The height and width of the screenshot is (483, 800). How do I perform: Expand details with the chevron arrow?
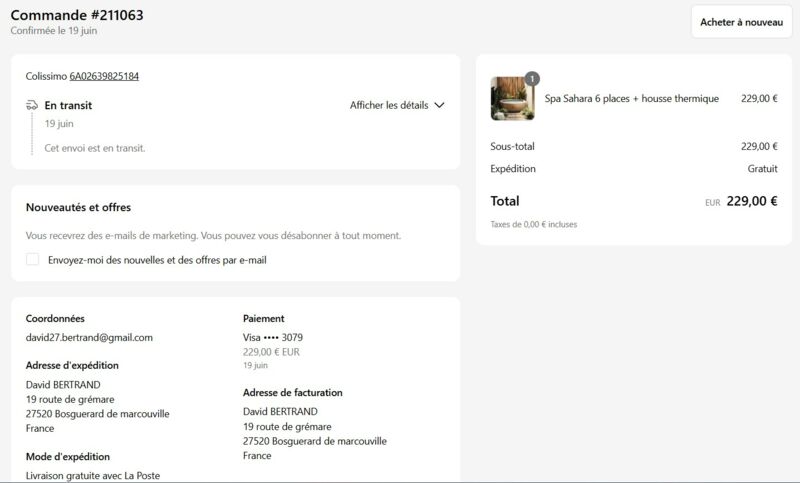(x=439, y=105)
